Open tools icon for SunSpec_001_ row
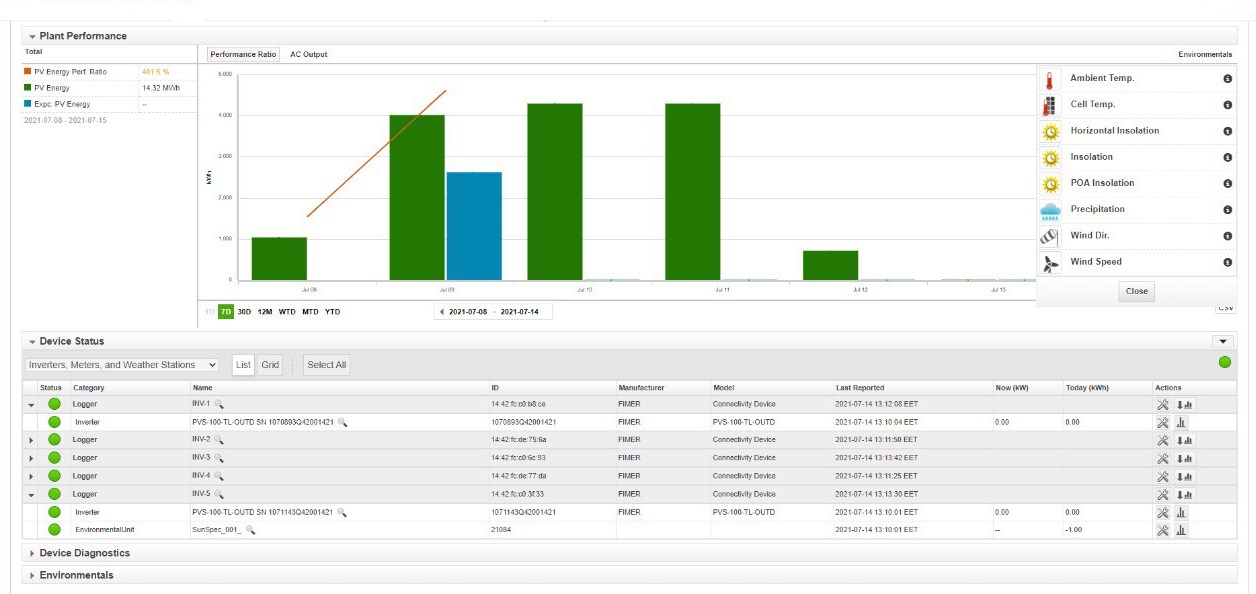The image size is (1256, 594). click(1163, 530)
